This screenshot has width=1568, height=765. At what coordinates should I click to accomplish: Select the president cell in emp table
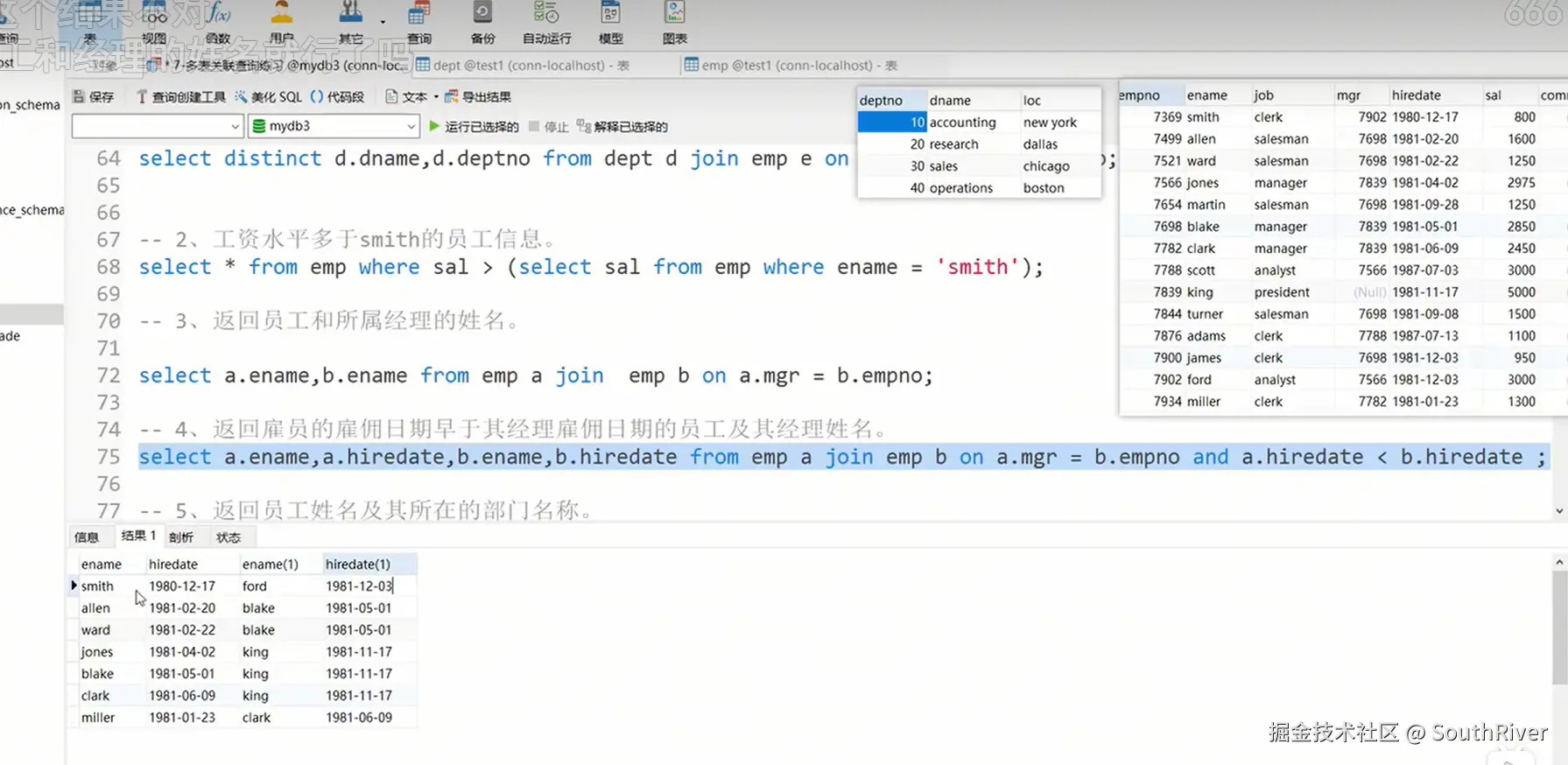1291,291
